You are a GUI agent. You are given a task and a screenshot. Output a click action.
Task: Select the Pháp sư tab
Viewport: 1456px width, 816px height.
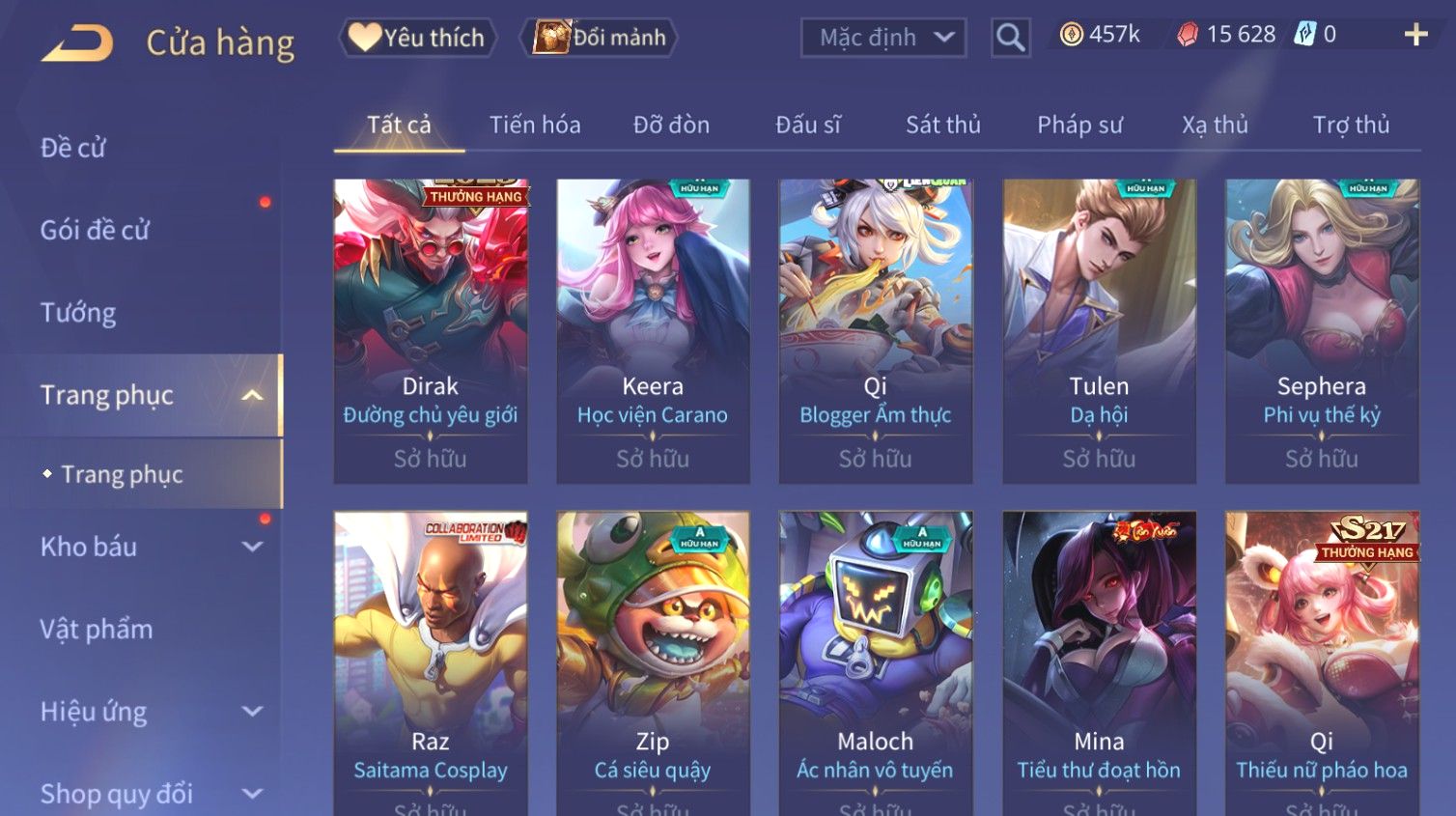click(x=1079, y=125)
